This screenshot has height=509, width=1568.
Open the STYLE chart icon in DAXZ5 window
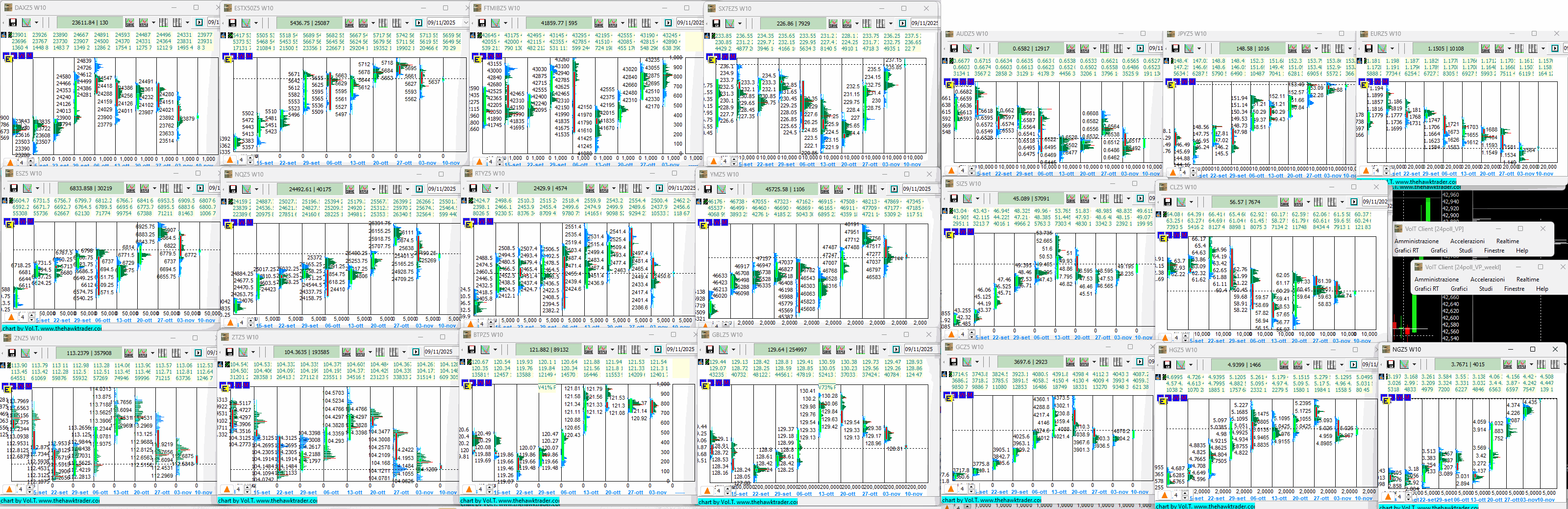coord(144,23)
